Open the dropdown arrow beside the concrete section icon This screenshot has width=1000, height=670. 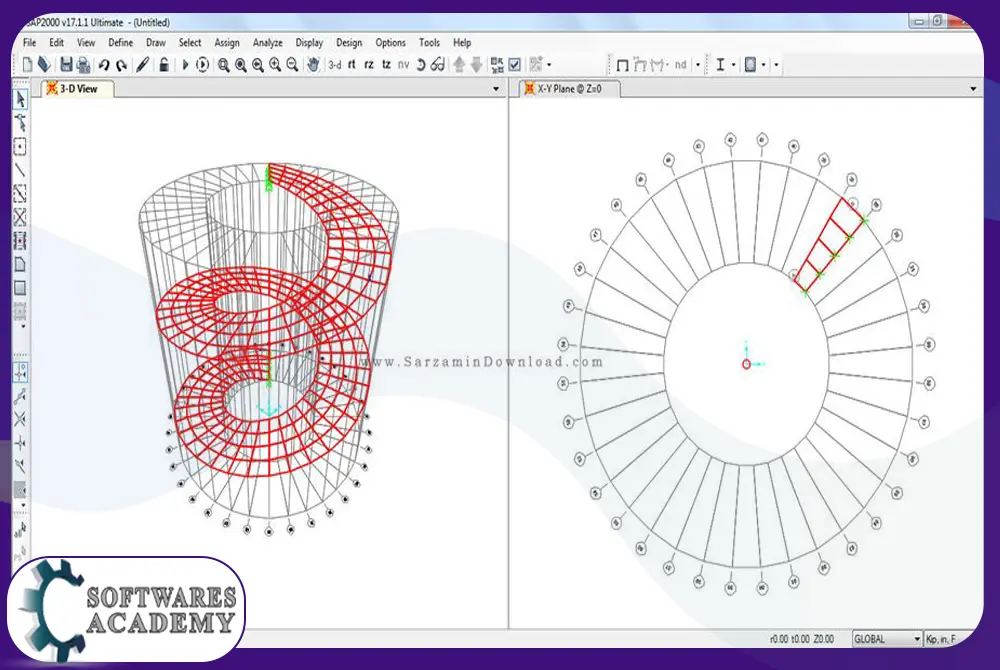pos(764,65)
